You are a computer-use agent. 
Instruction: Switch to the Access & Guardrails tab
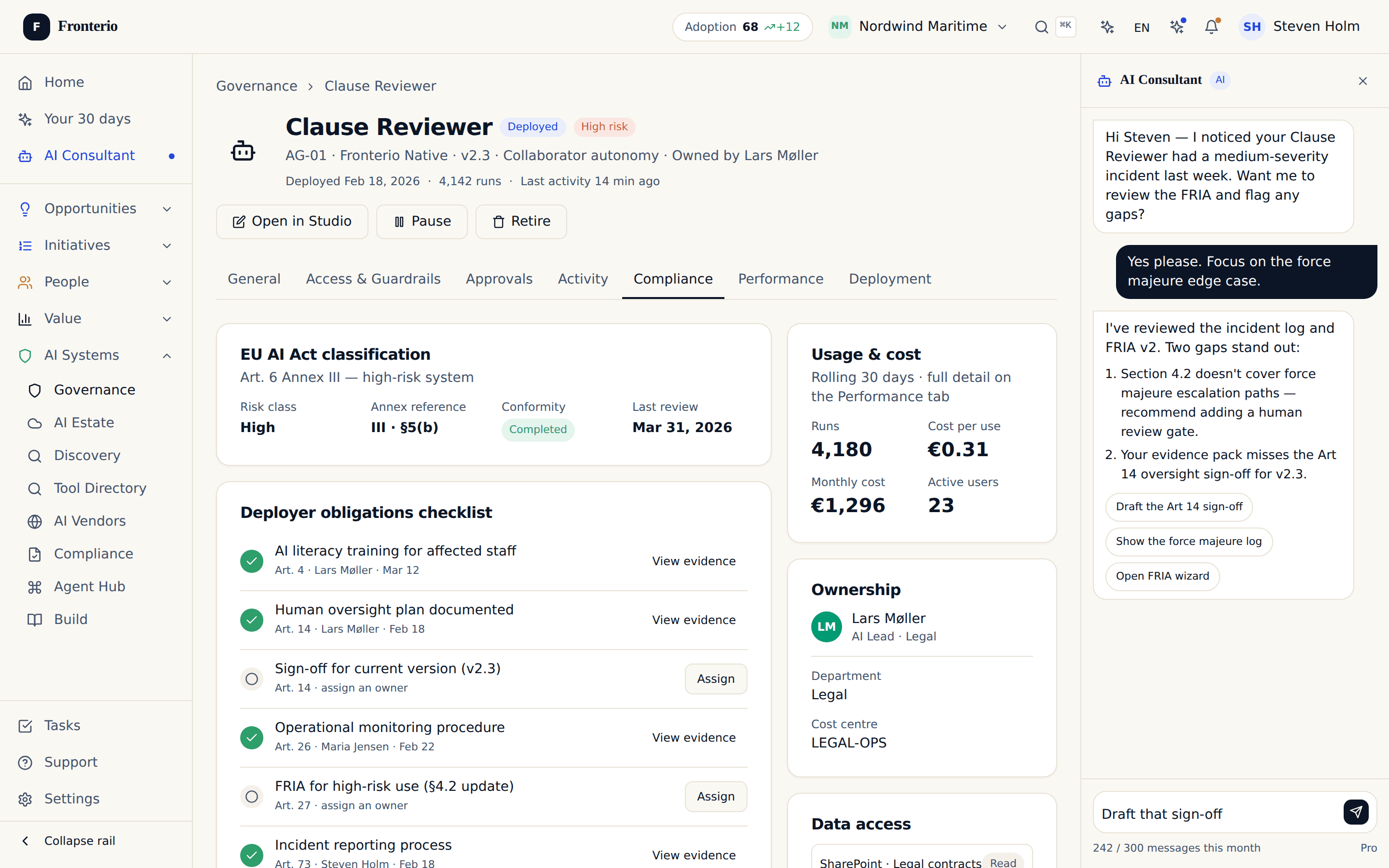click(x=373, y=279)
